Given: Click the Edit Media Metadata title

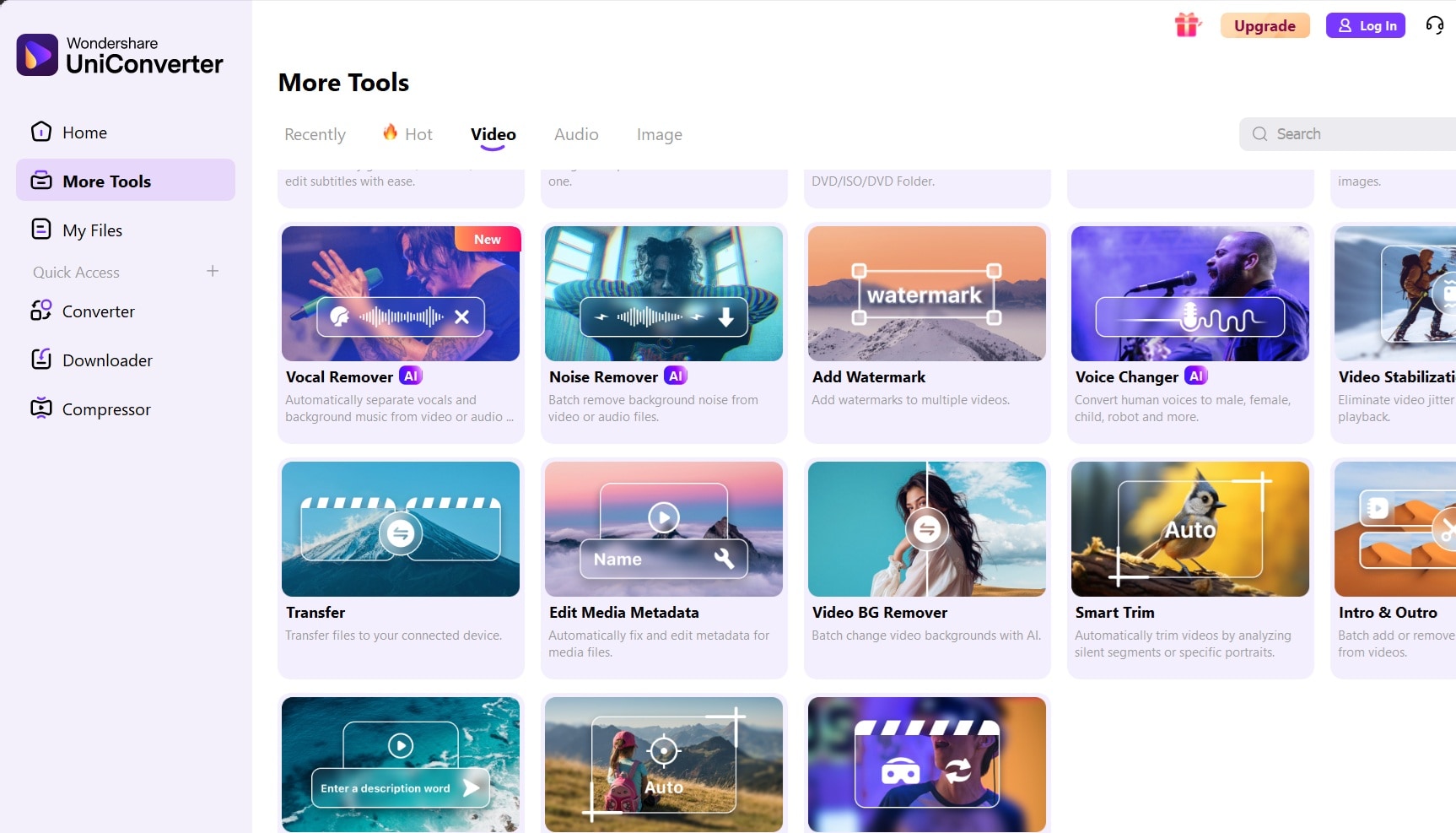Looking at the screenshot, I should (x=624, y=613).
